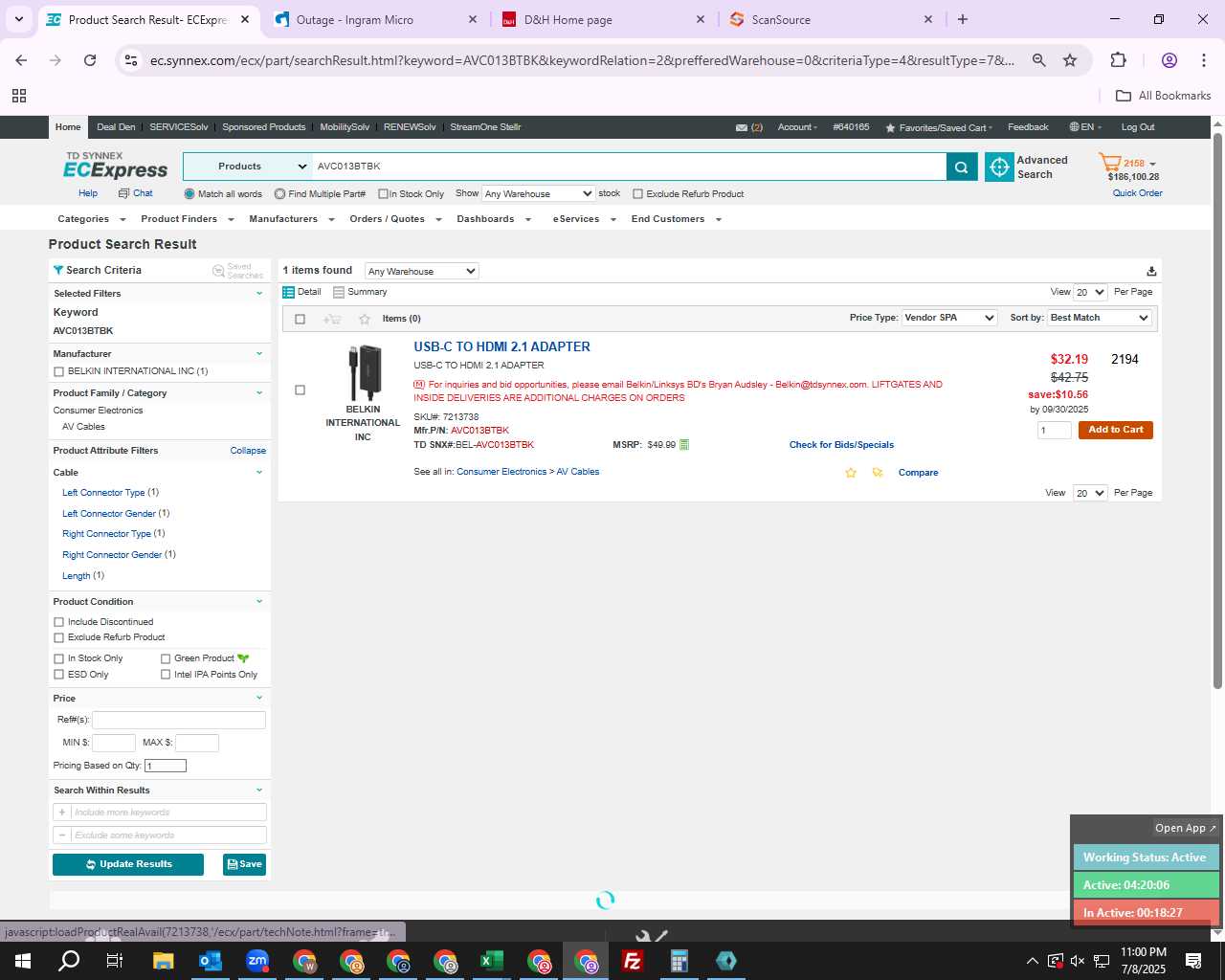1225x980 pixels.
Task: Collapse the Manufacturer filter section
Action: [258, 354]
